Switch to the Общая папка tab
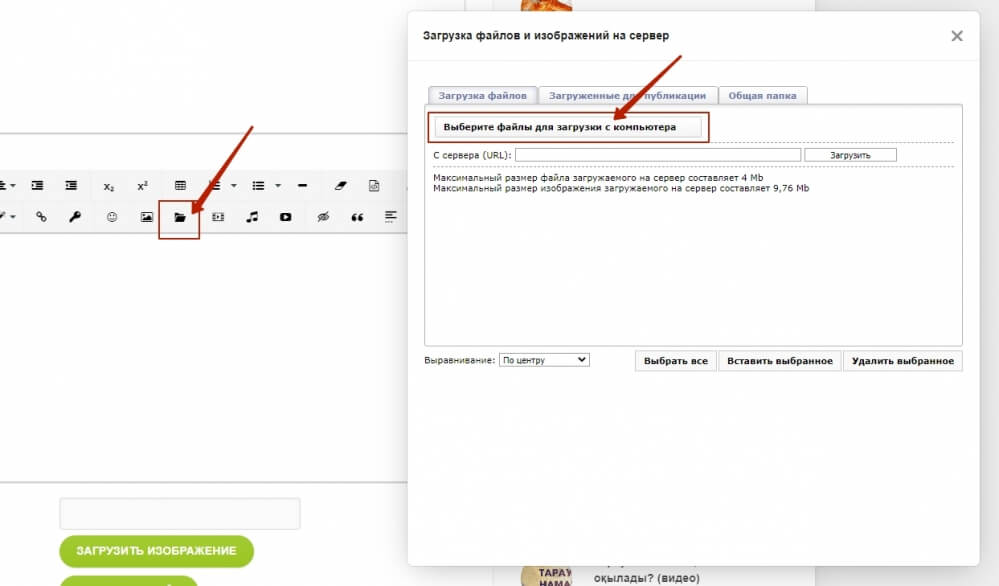The width and height of the screenshot is (999, 586). 762,95
